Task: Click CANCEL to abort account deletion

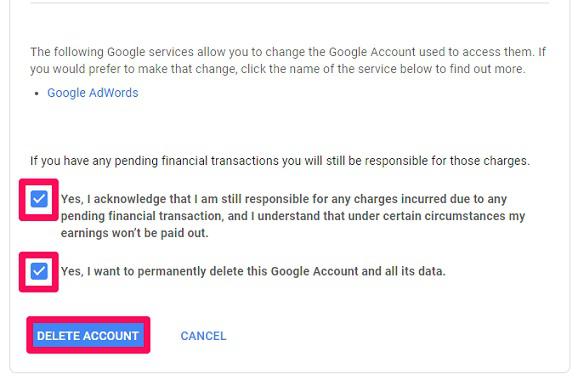Action: click(203, 336)
